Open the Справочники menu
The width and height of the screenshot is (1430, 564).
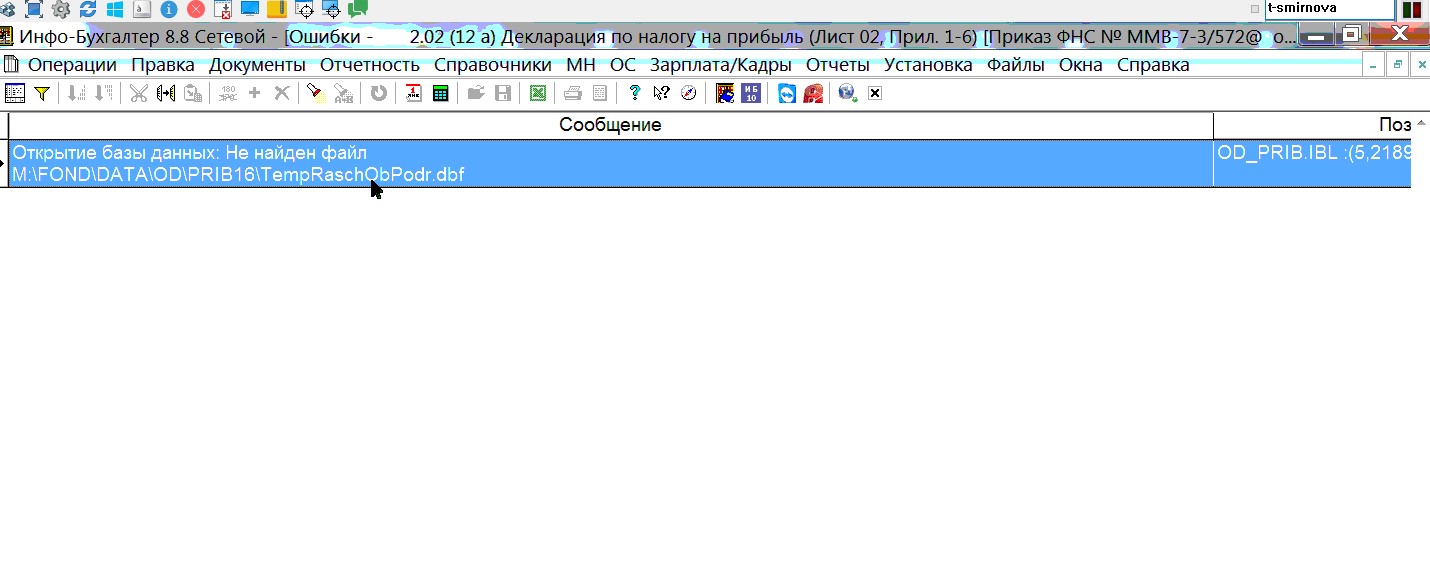[x=493, y=65]
